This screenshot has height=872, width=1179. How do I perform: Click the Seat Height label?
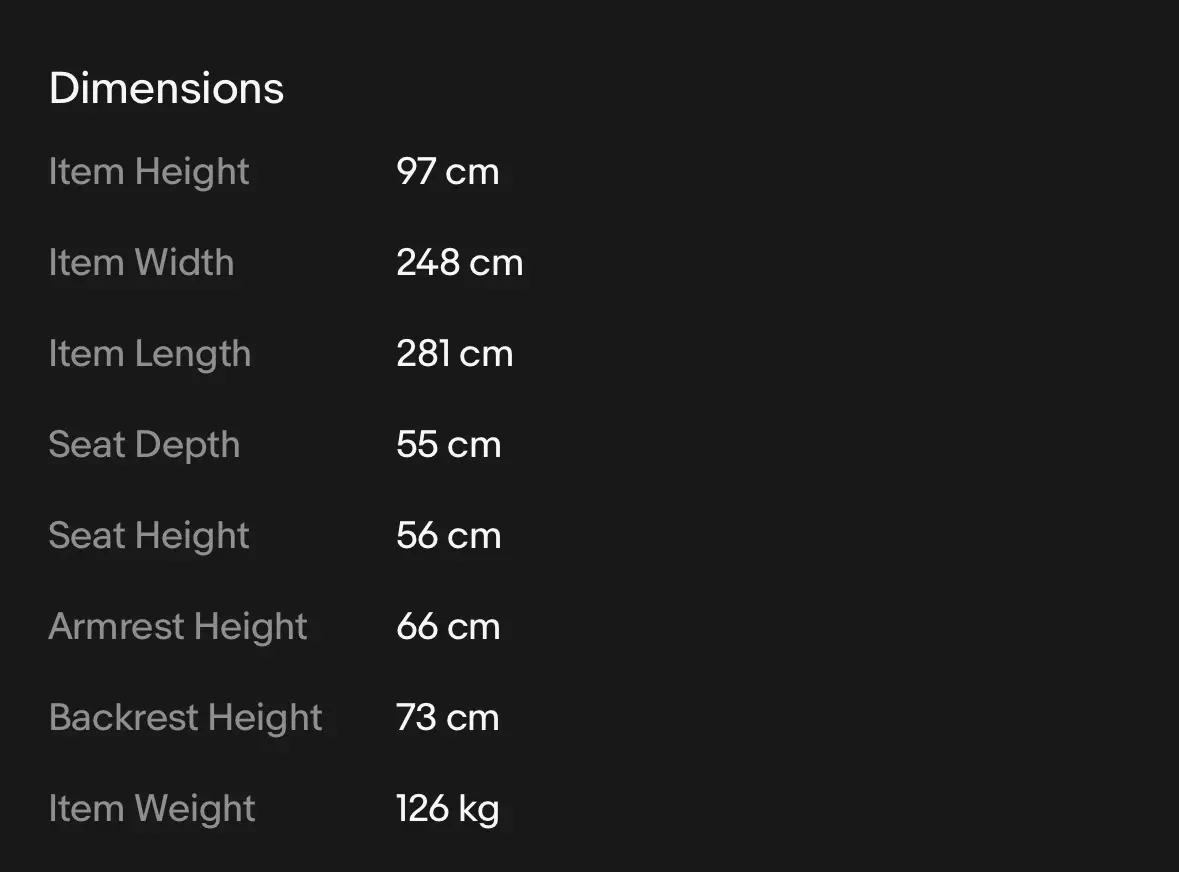pos(149,536)
